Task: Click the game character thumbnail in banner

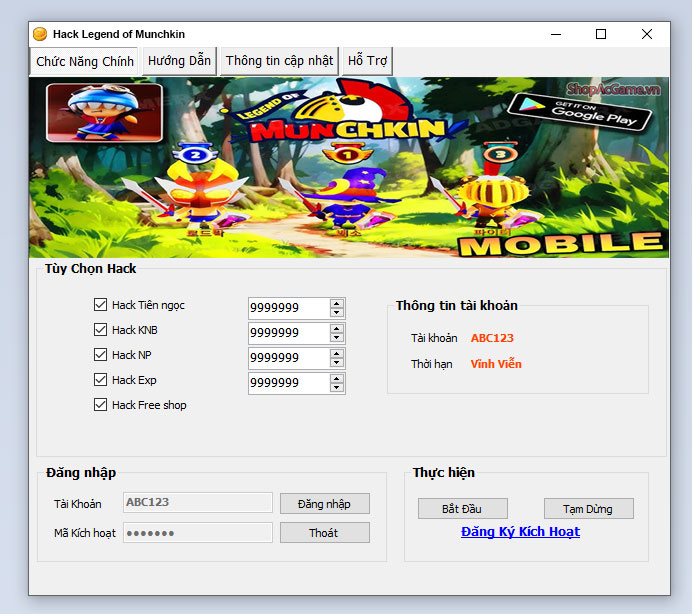Action: pyautogui.click(x=104, y=113)
